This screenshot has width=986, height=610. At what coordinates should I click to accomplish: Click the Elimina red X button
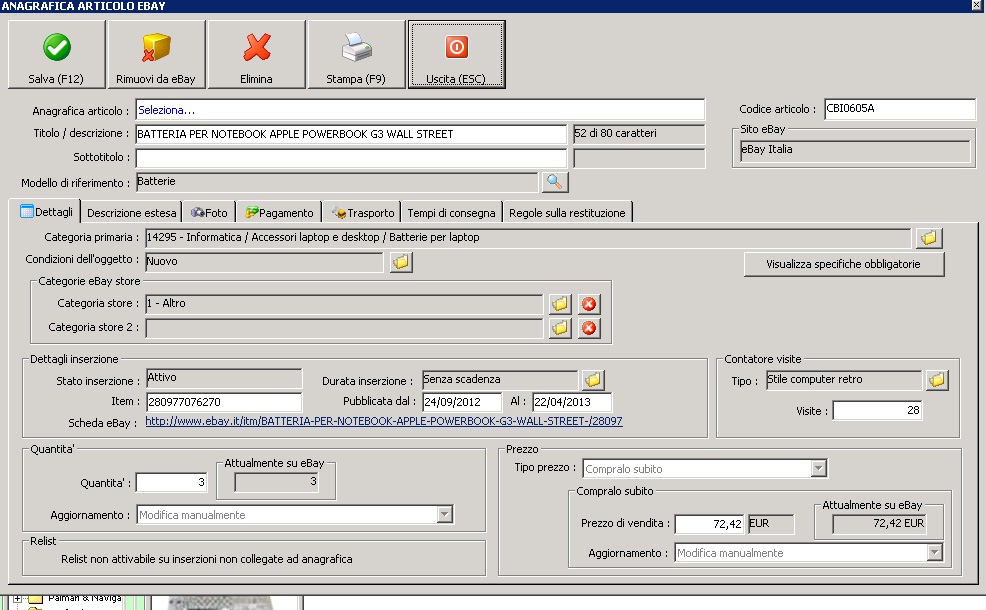256,55
